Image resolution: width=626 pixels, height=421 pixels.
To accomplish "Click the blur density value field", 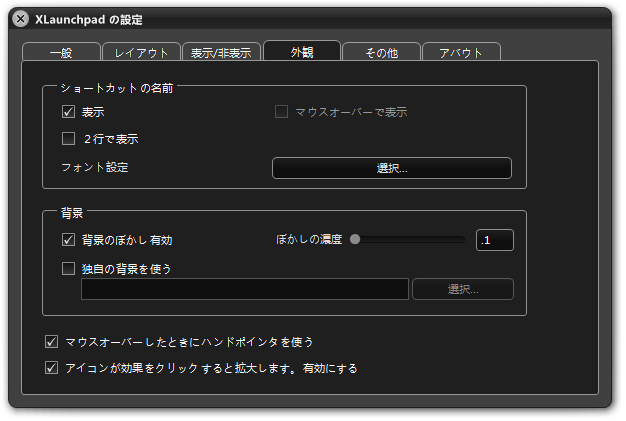I will (x=495, y=240).
